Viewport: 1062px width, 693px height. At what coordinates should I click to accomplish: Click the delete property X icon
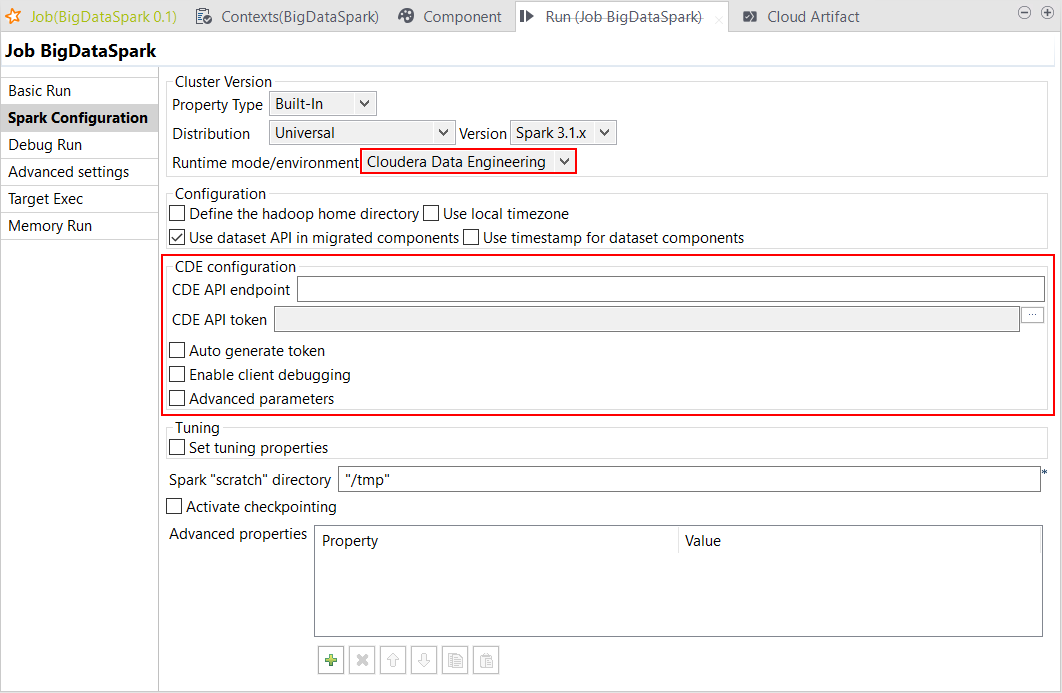(362, 660)
